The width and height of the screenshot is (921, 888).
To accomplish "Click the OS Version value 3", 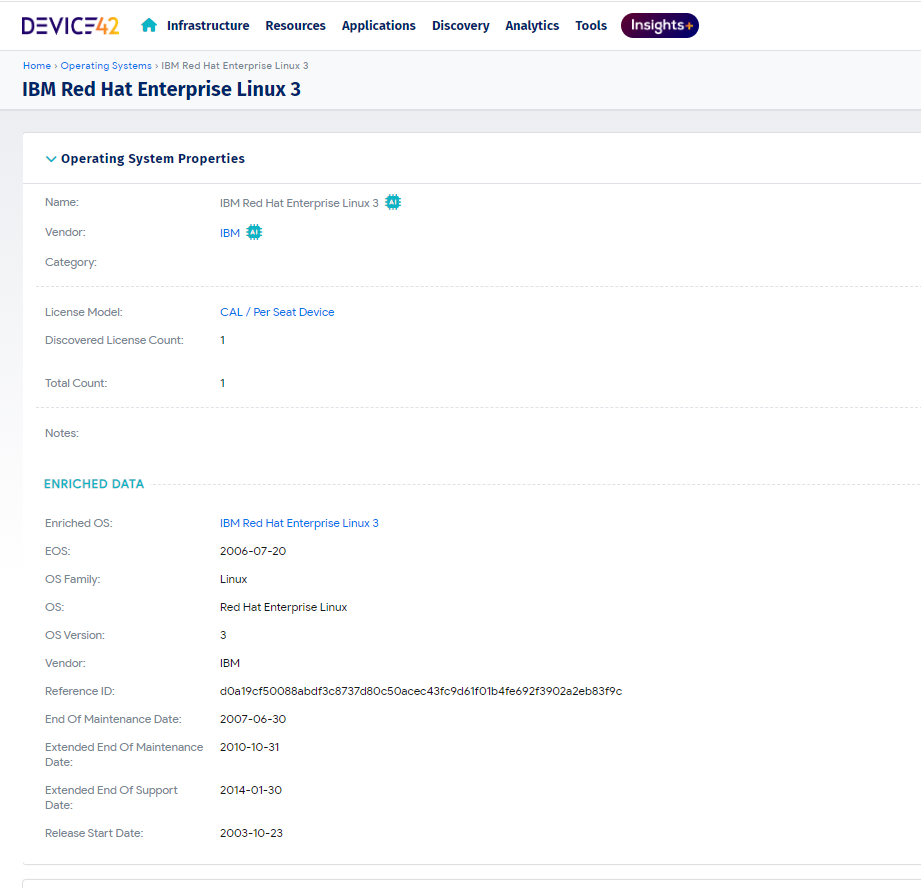I will 223,635.
